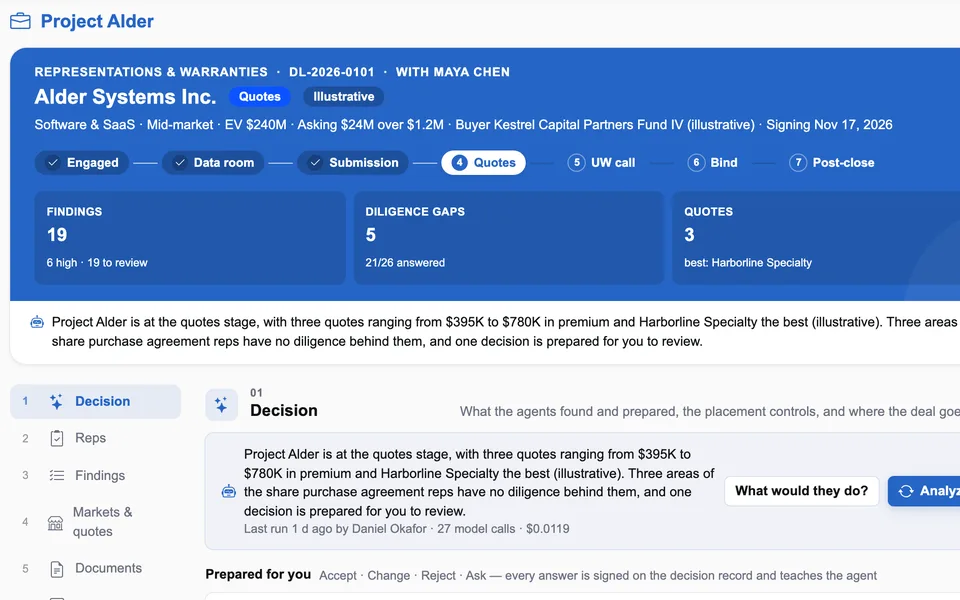Run the Analyze button
Viewport: 960px width, 600px height.
pos(924,491)
